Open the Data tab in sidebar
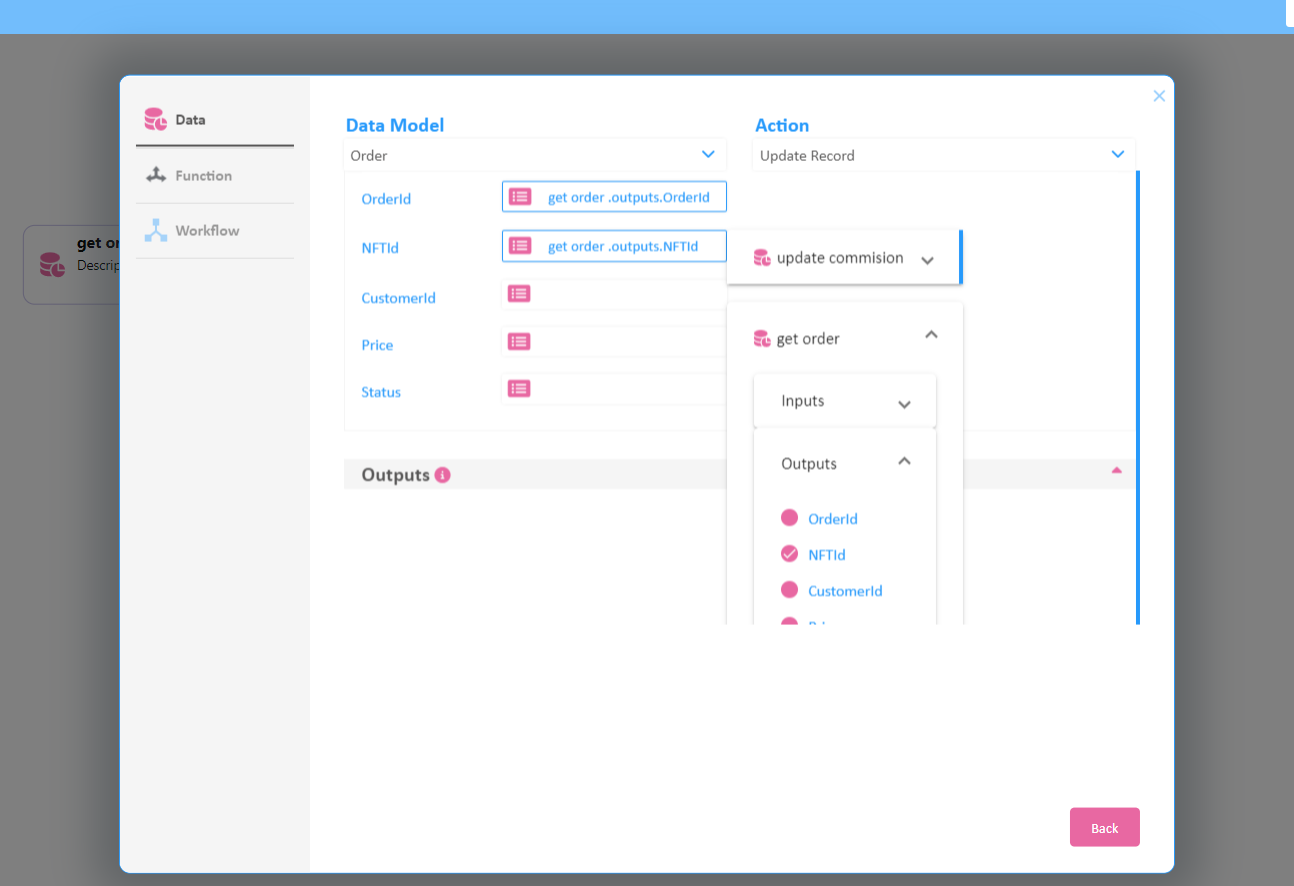 (x=215, y=120)
